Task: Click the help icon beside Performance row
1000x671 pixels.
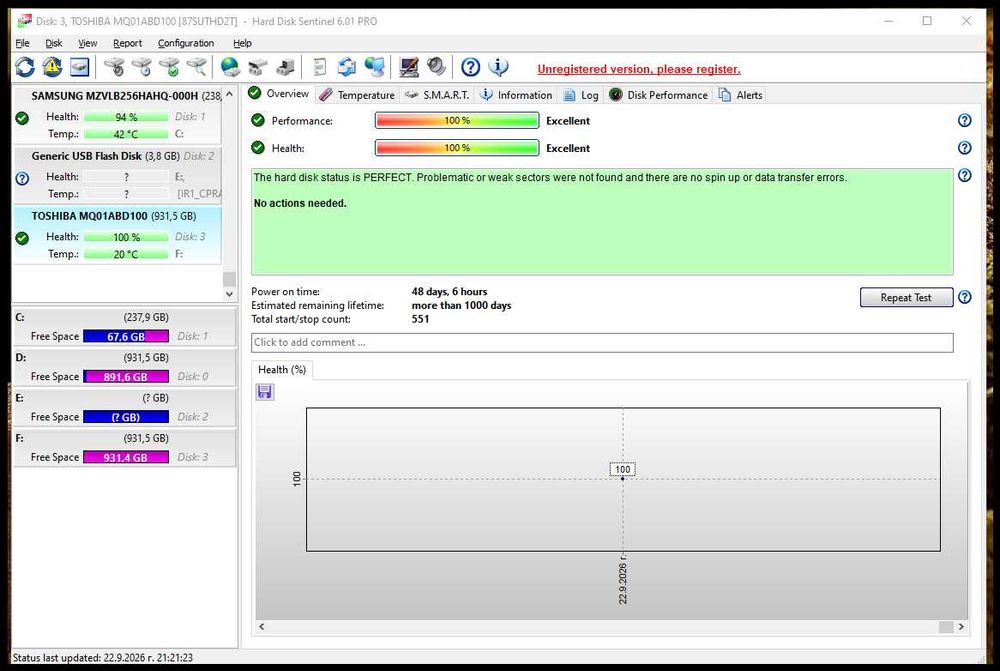Action: [x=965, y=121]
